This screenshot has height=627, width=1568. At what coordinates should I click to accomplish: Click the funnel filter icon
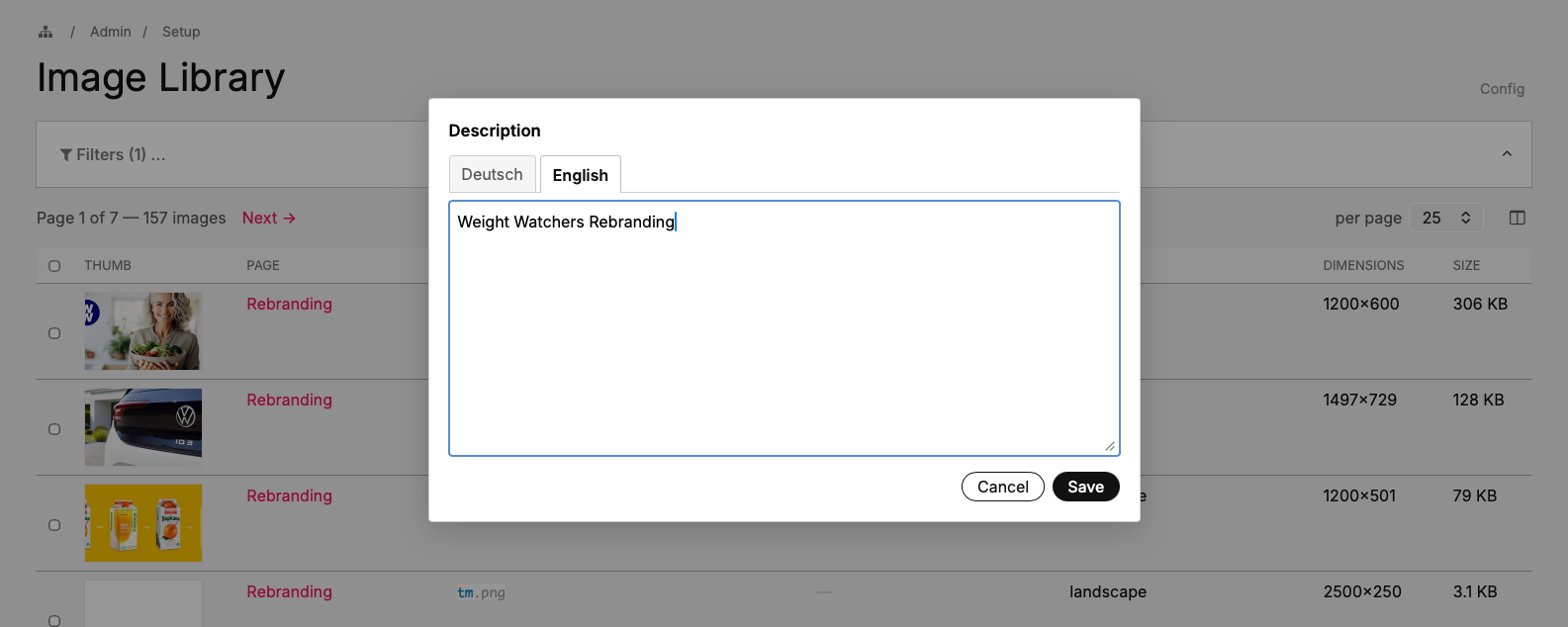coord(66,154)
